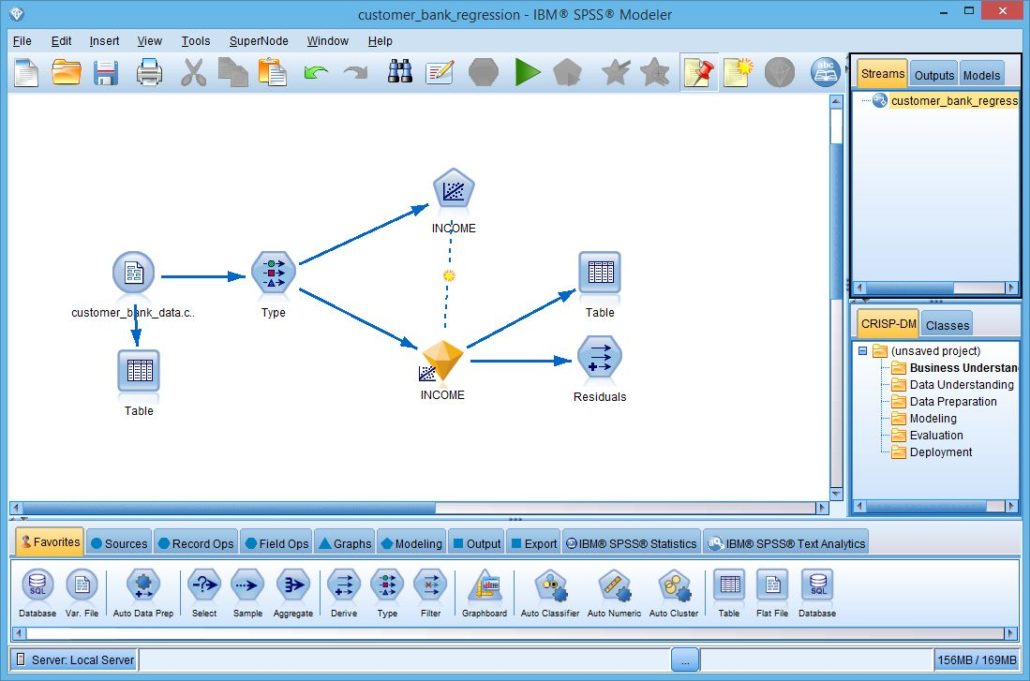1030x681 pixels.
Task: Create a new stream with the blank page icon
Action: pyautogui.click(x=26, y=72)
